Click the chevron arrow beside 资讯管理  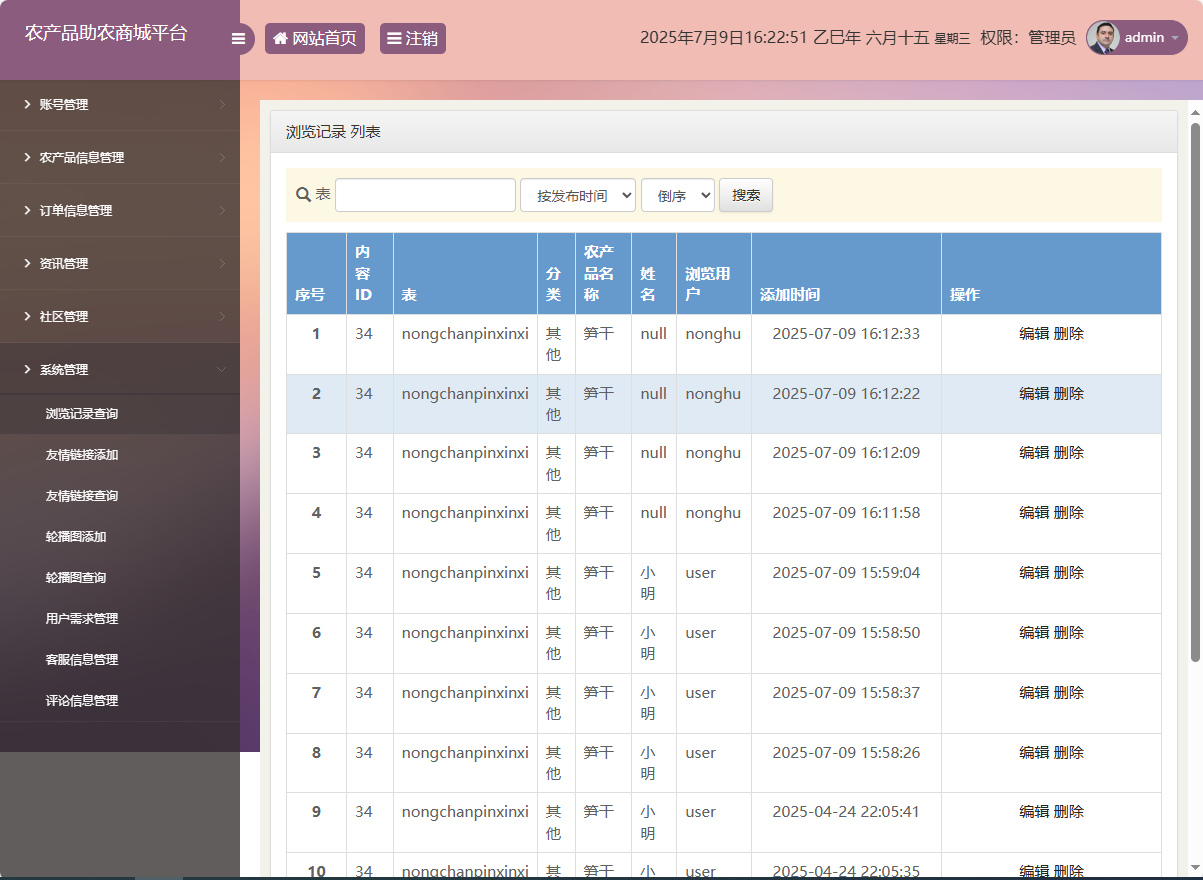(222, 264)
